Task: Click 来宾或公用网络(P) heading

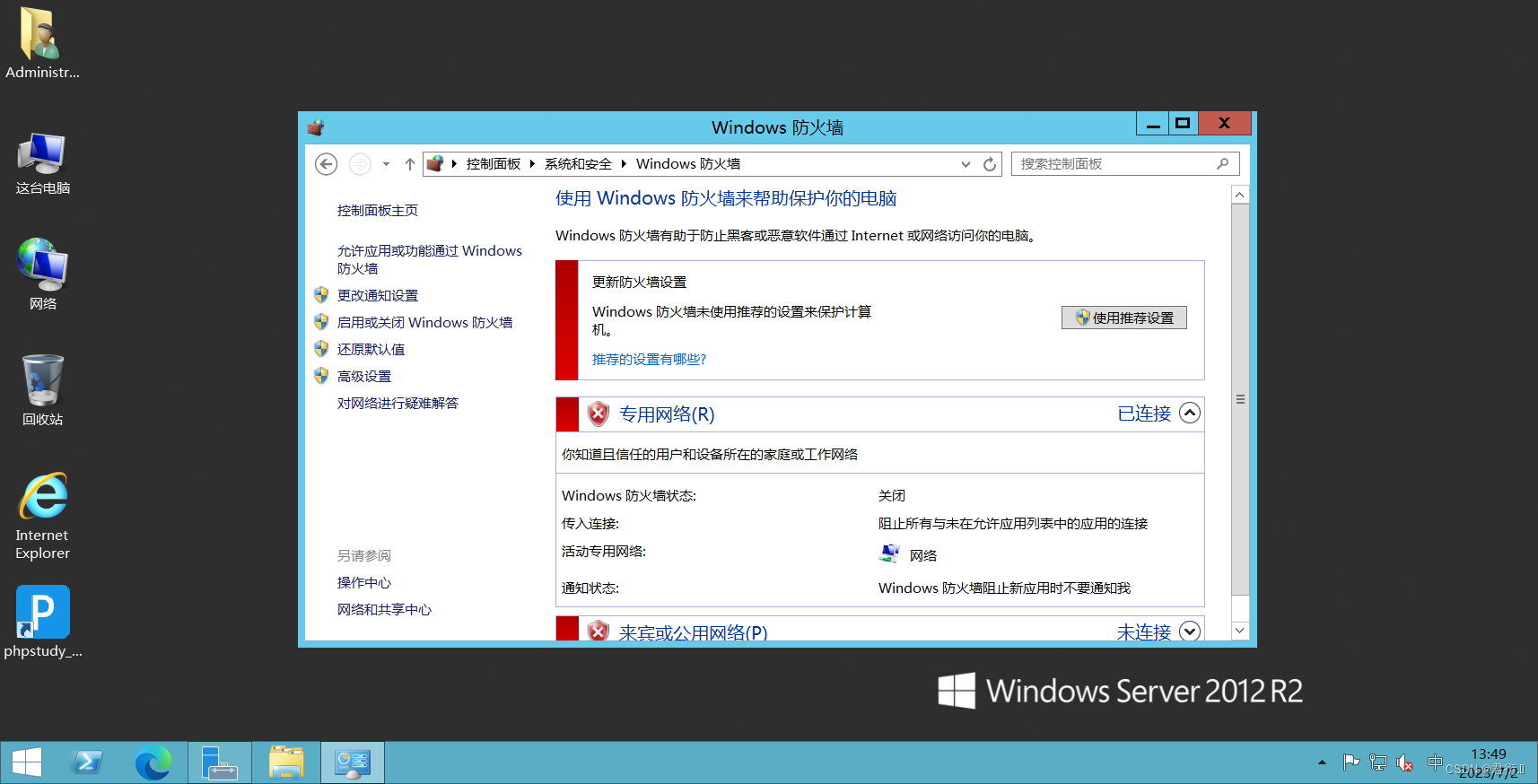Action: click(693, 632)
